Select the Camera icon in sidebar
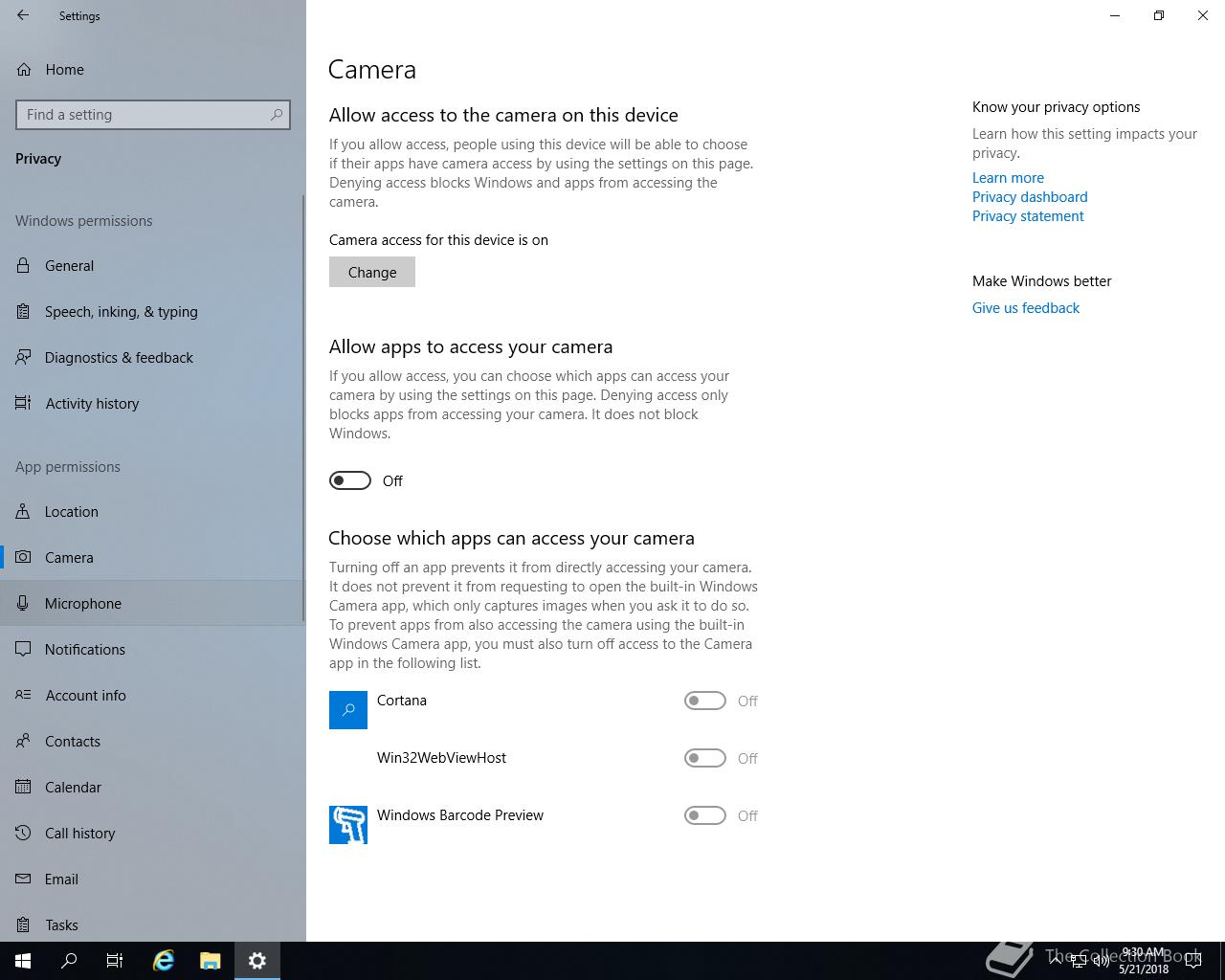The image size is (1225, 980). (23, 557)
